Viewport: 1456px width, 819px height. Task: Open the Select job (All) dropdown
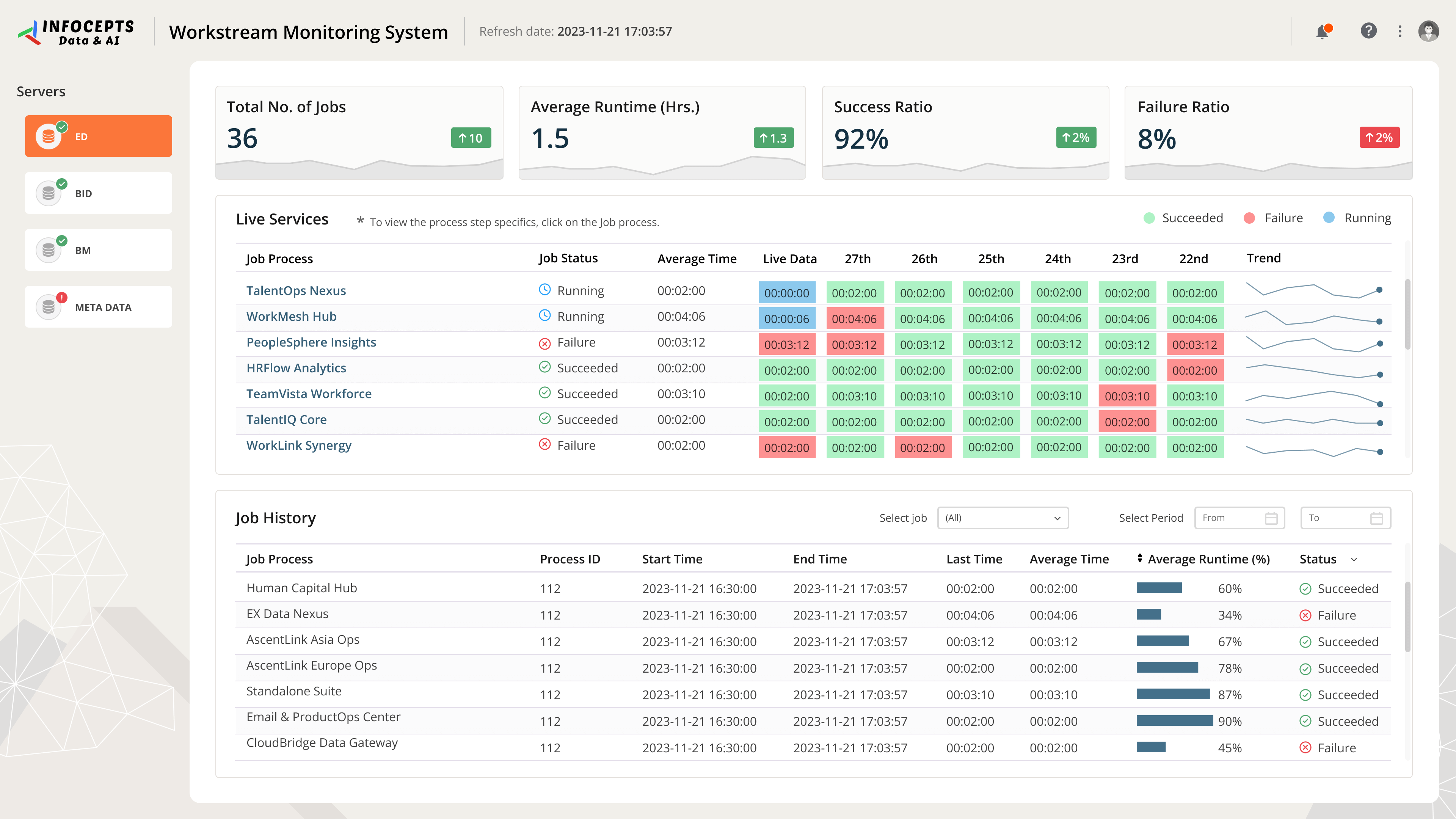[1003, 518]
